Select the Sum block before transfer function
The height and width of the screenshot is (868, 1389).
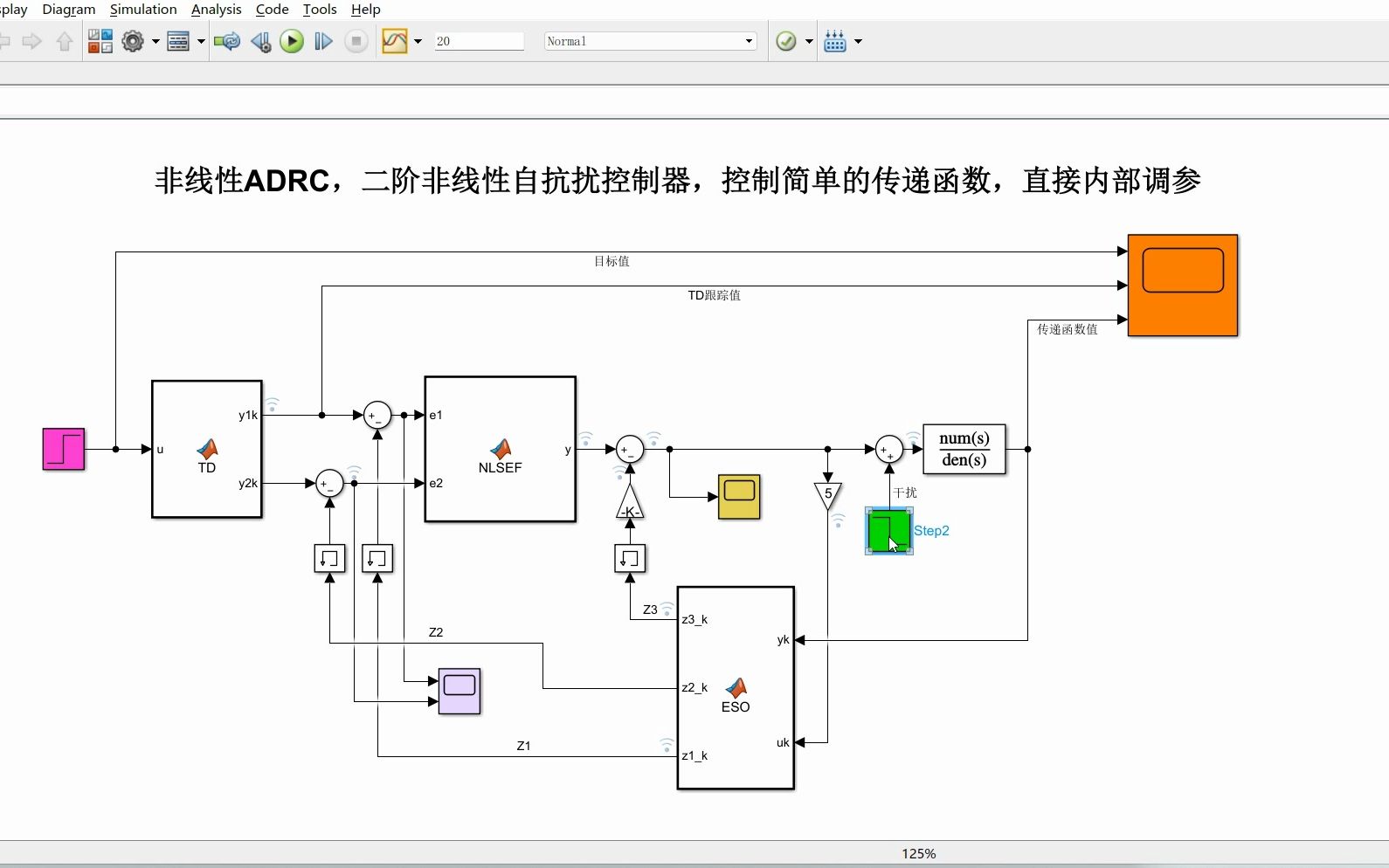tap(889, 449)
